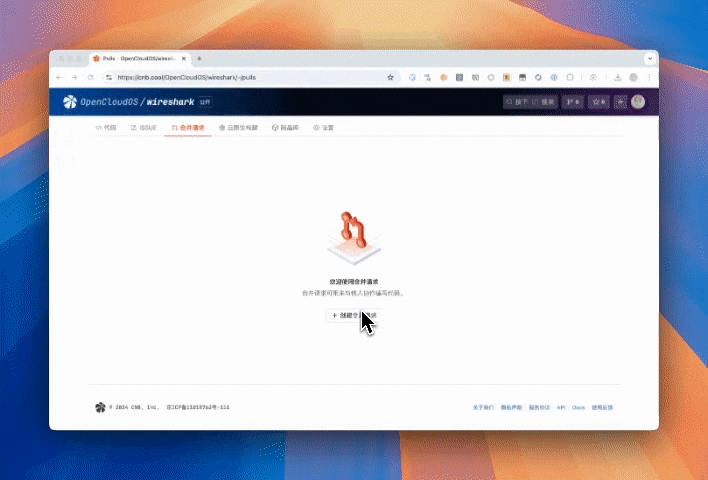
Task: Click the 创建合并请求 button
Action: (x=354, y=315)
